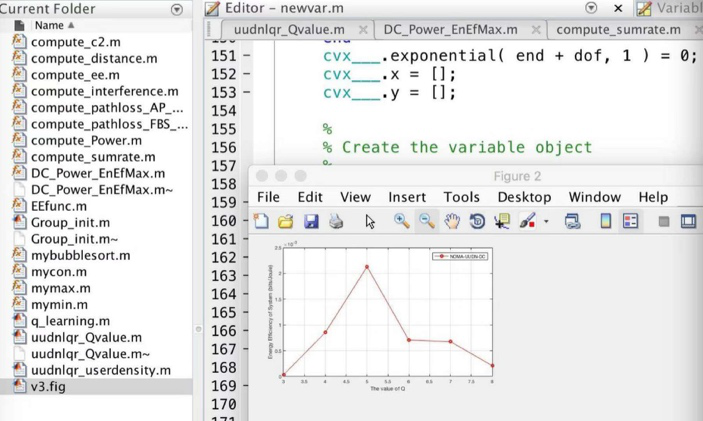This screenshot has height=421, width=703.
Task: Click the Open File folder icon
Action: (286, 221)
